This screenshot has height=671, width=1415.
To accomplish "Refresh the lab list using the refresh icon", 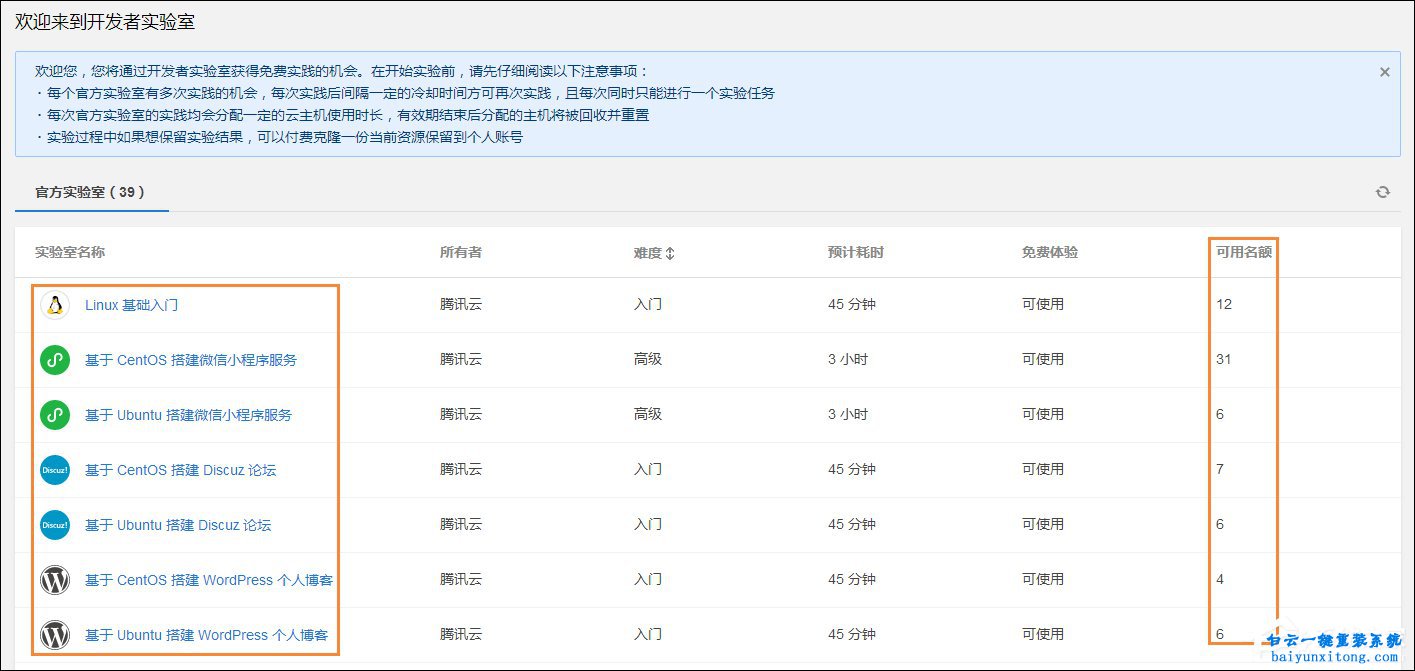I will pos(1383,191).
